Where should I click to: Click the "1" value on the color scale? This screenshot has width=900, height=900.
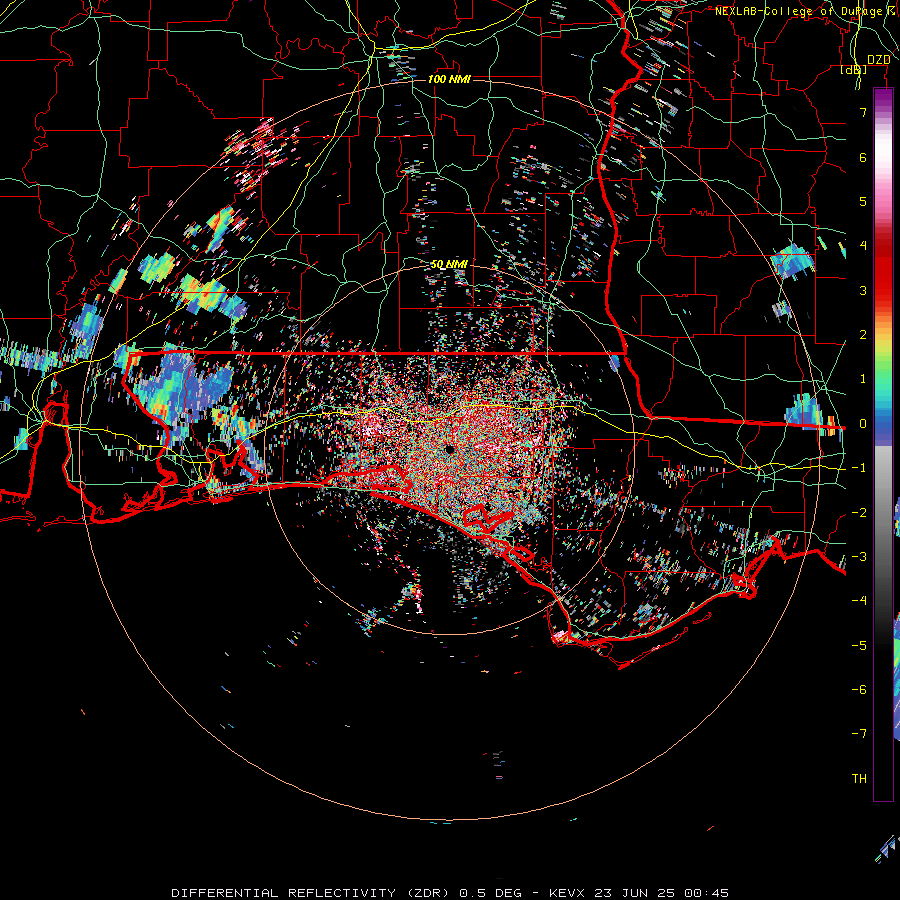tap(863, 379)
